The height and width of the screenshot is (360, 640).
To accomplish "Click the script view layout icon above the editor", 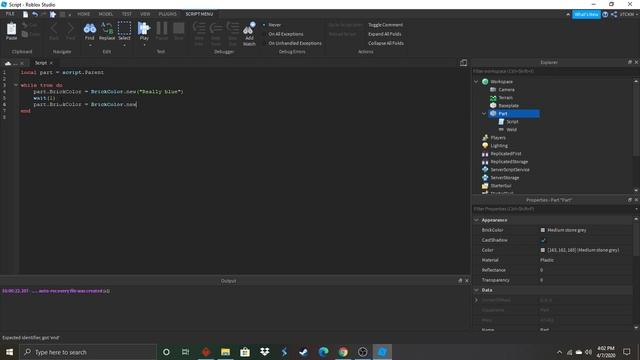I will click(x=463, y=62).
